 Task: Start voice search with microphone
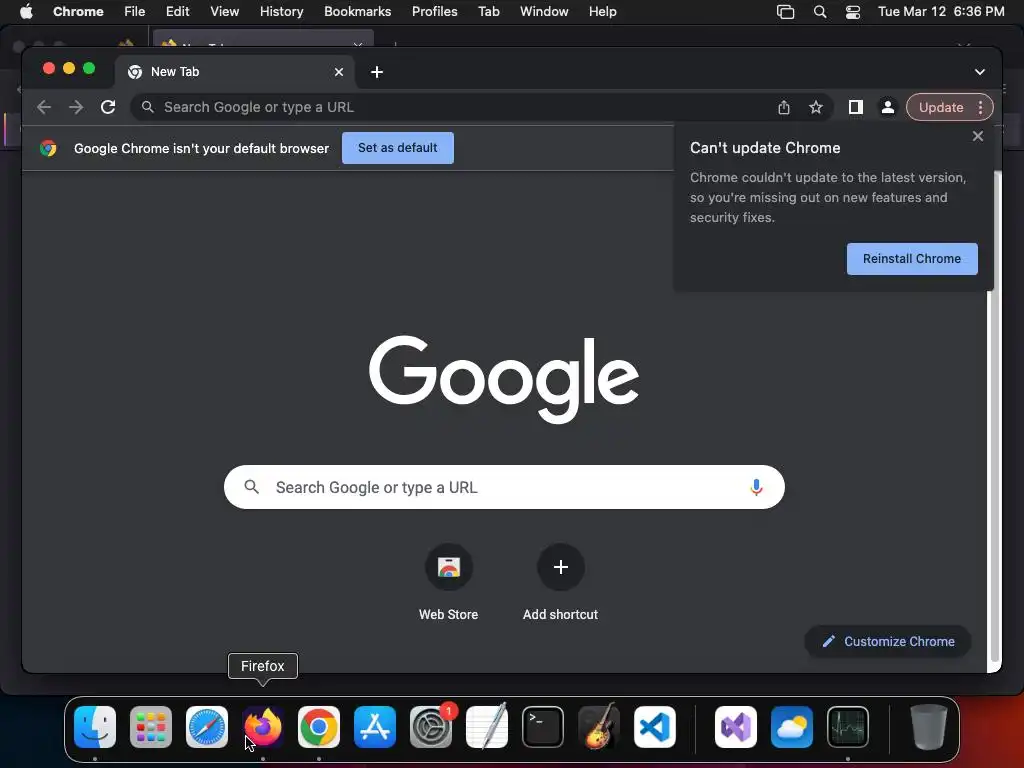pos(756,487)
